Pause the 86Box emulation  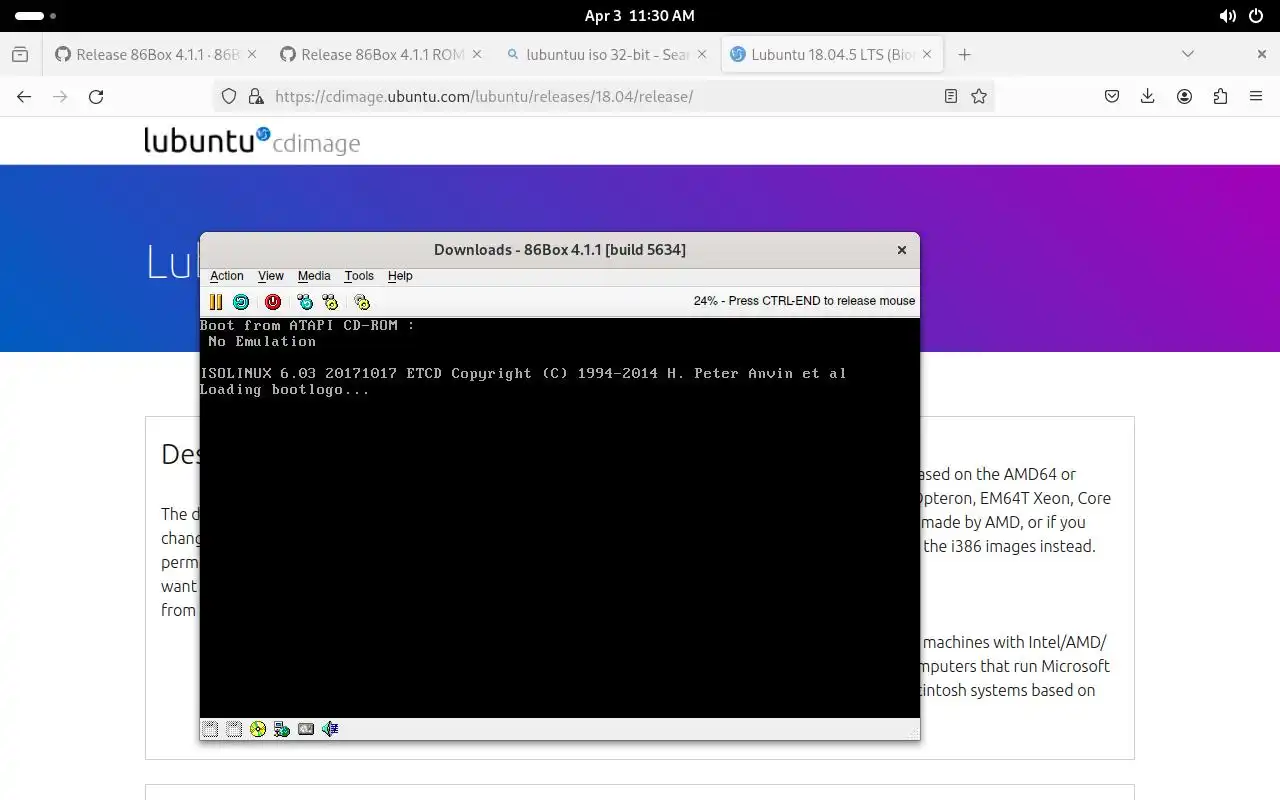[x=215, y=302]
